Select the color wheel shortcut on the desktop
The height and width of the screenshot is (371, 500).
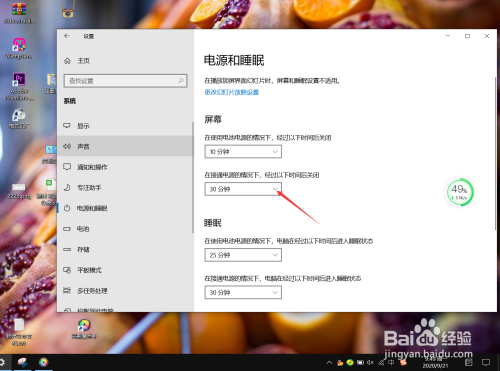tap(84, 329)
